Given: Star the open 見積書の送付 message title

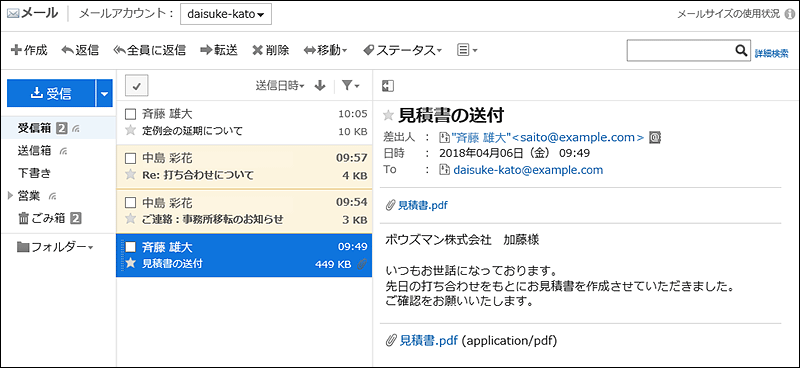Looking at the screenshot, I should [388, 116].
